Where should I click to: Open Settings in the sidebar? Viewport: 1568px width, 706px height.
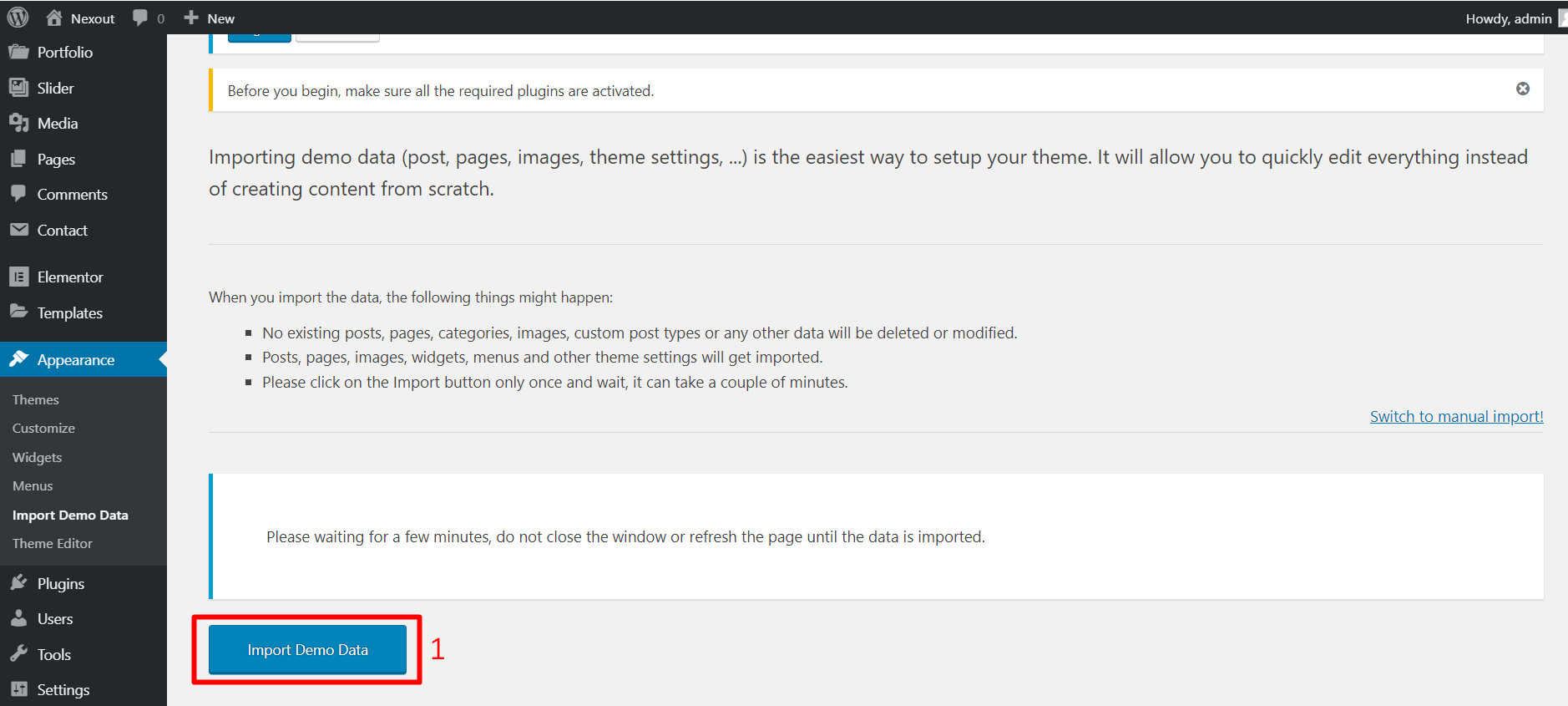click(63, 689)
